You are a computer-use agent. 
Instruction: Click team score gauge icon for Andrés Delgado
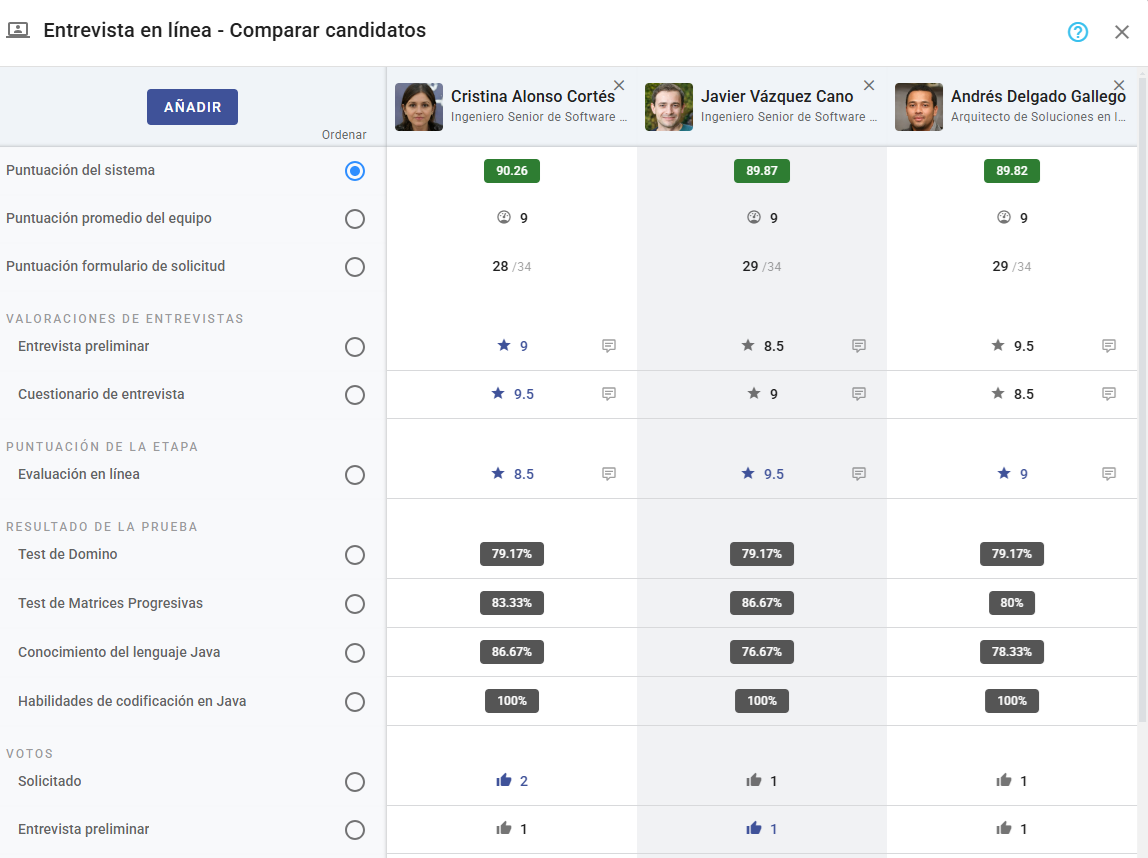coord(1004,218)
